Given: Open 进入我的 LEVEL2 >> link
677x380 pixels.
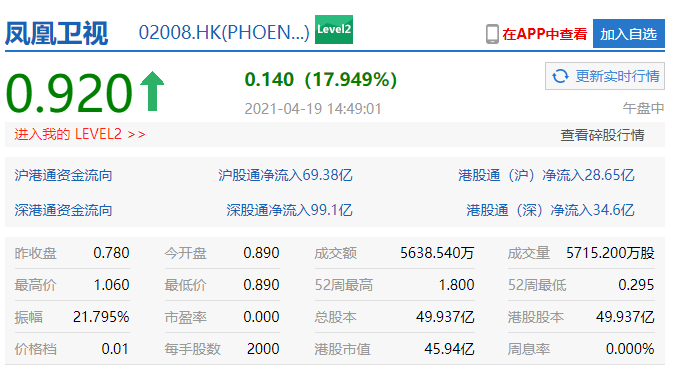Looking at the screenshot, I should pos(80,134).
